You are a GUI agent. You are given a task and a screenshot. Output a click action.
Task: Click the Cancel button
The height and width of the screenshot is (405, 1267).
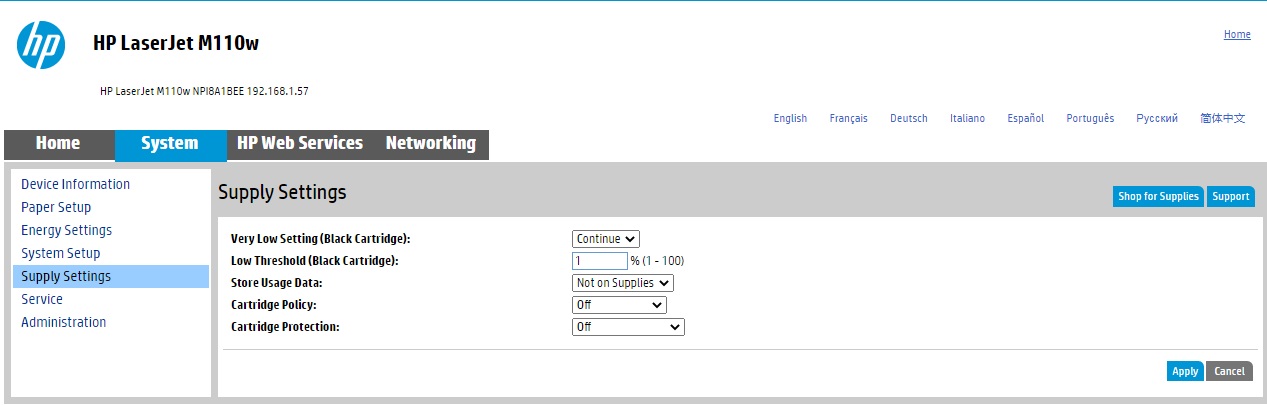click(x=1229, y=371)
